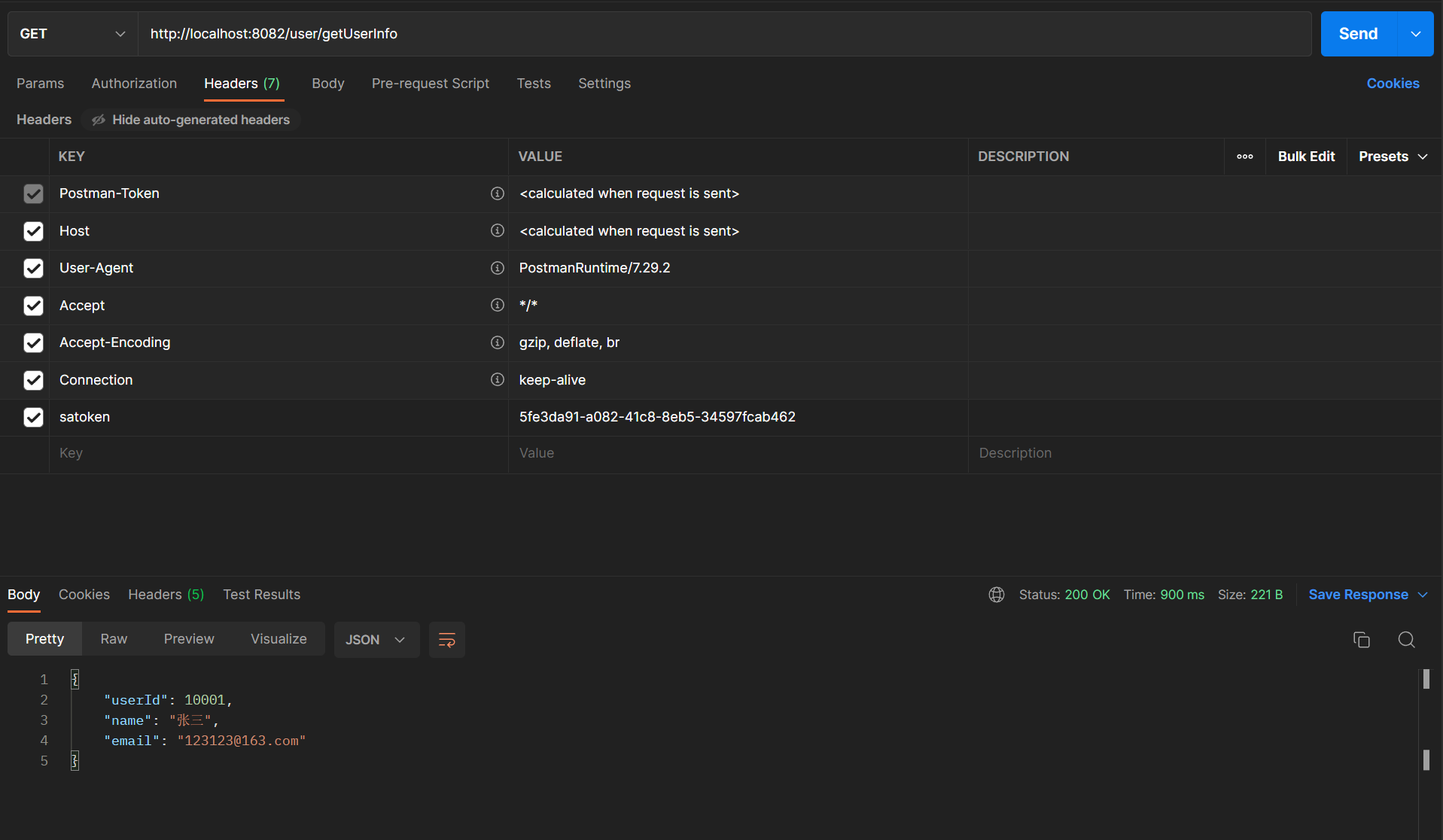Expand the JSON format dropdown
The width and height of the screenshot is (1443, 840).
[376, 640]
